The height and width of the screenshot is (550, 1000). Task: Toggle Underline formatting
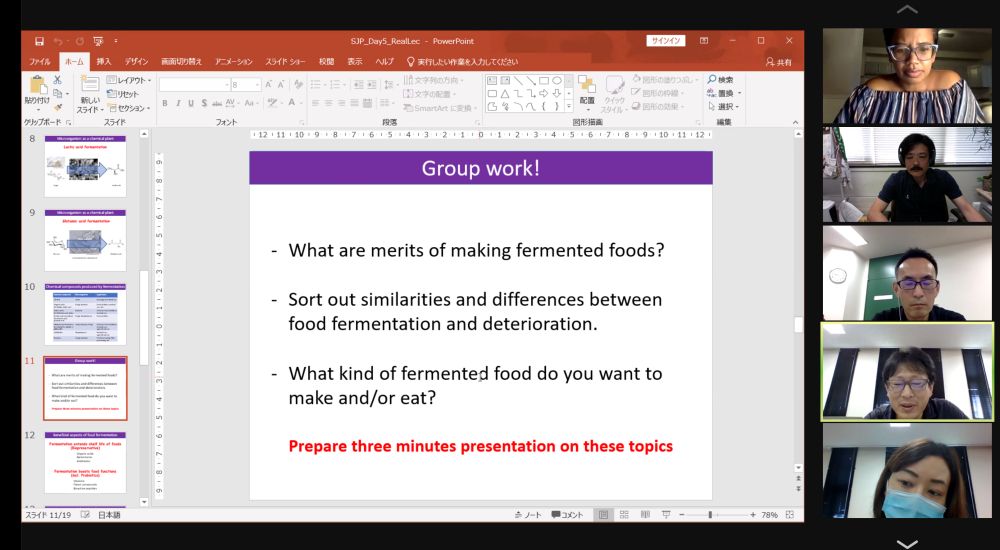(191, 103)
